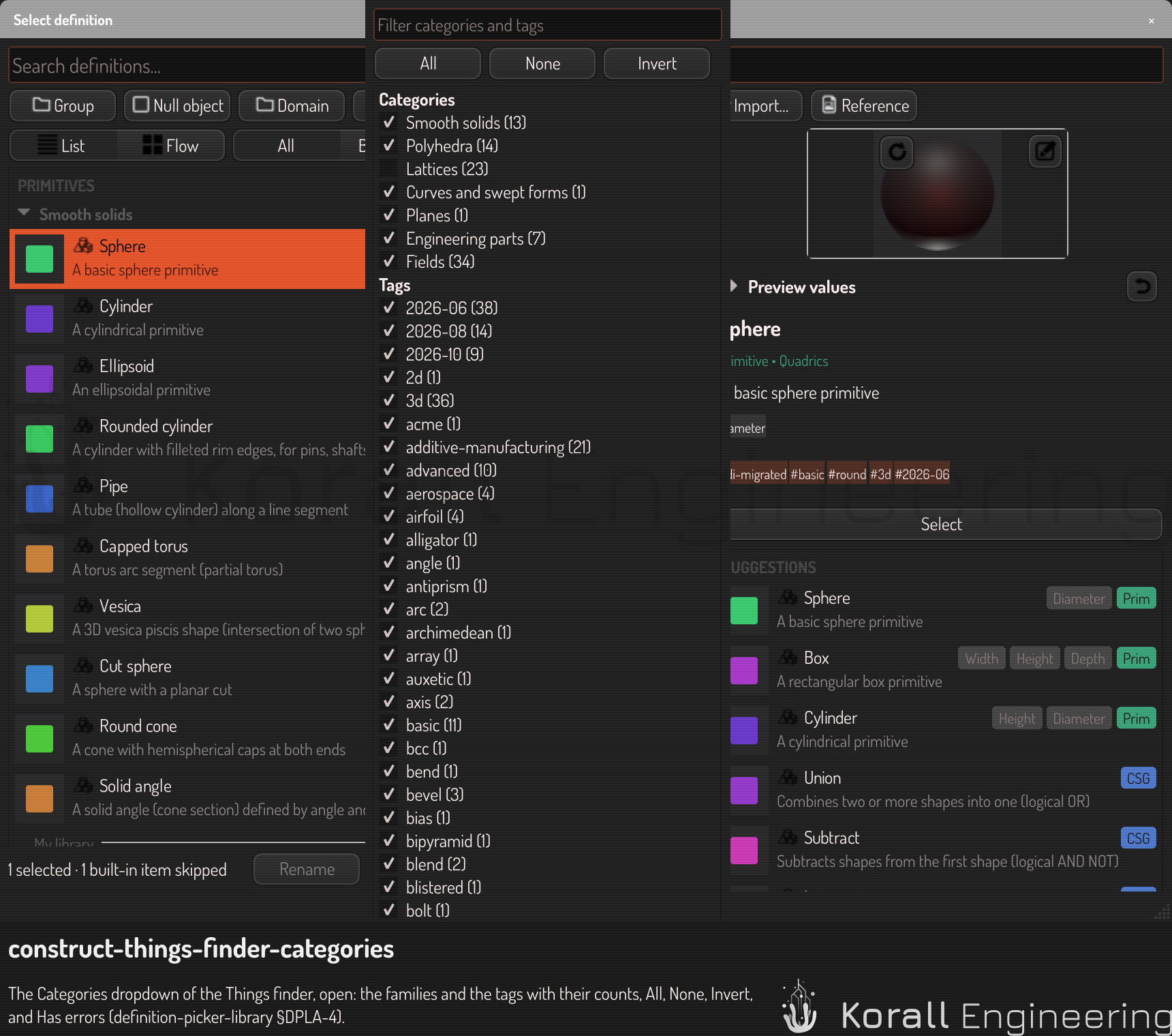Click the shape icon beside Subtract suggestion
Viewport: 1172px width, 1036px height.
click(788, 837)
